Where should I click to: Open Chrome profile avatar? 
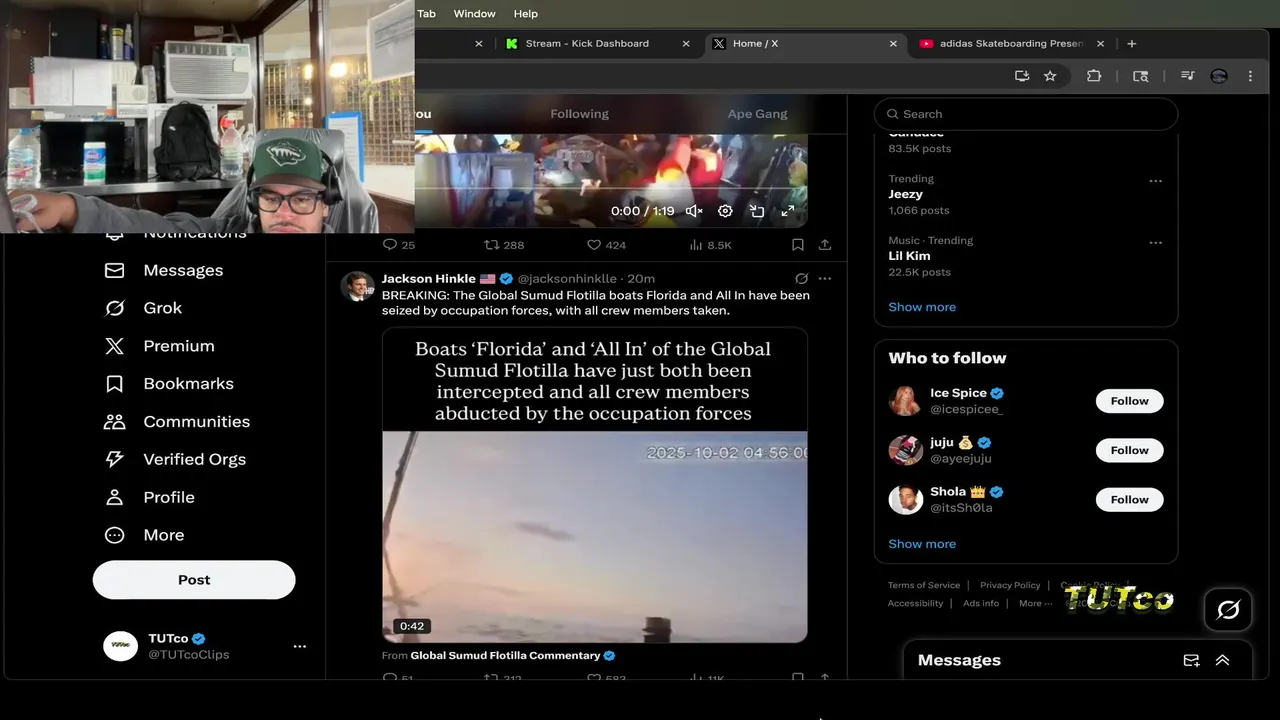(1218, 76)
